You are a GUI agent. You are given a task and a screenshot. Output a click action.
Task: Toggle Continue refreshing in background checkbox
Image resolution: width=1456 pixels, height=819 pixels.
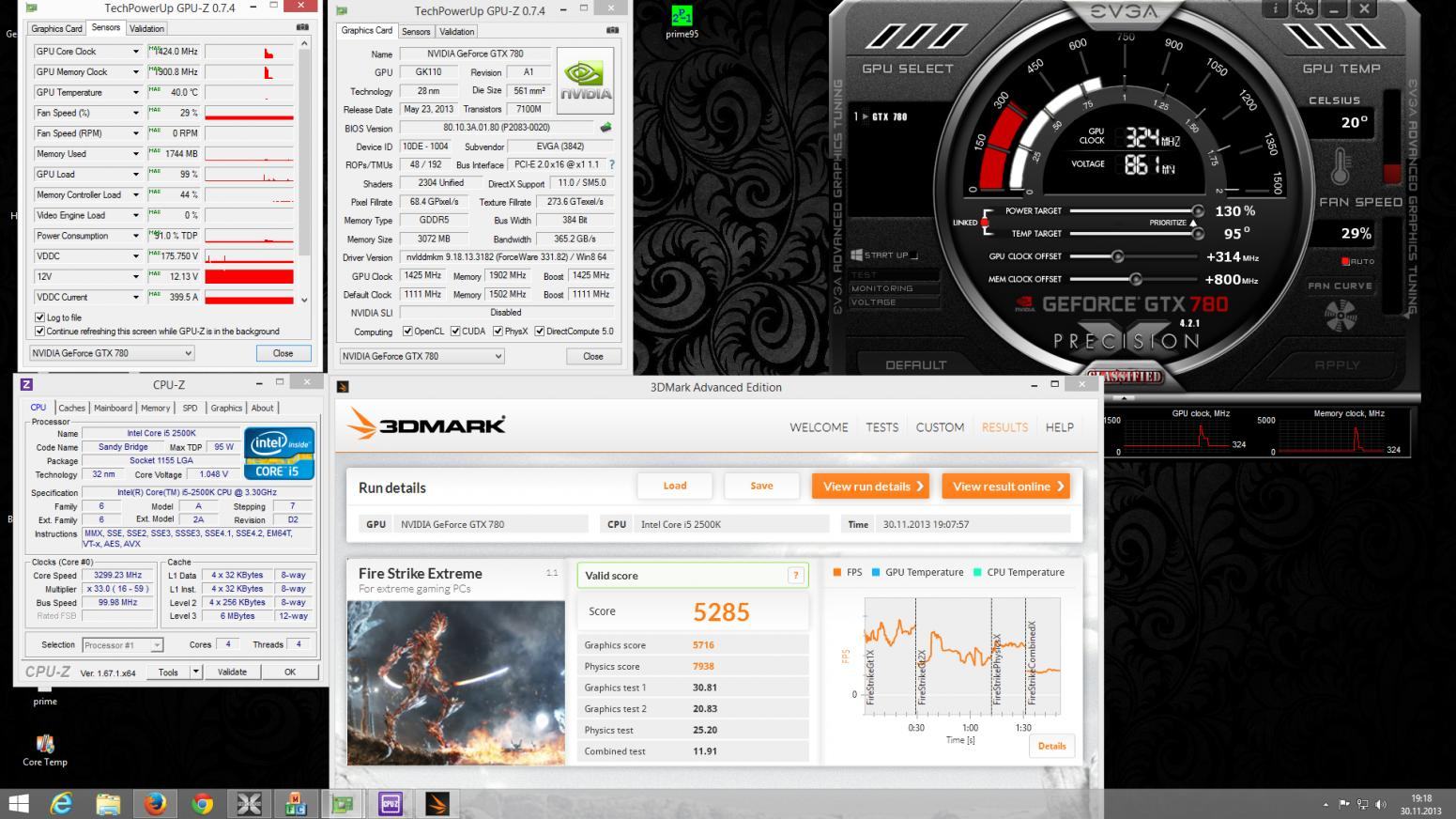(39, 331)
